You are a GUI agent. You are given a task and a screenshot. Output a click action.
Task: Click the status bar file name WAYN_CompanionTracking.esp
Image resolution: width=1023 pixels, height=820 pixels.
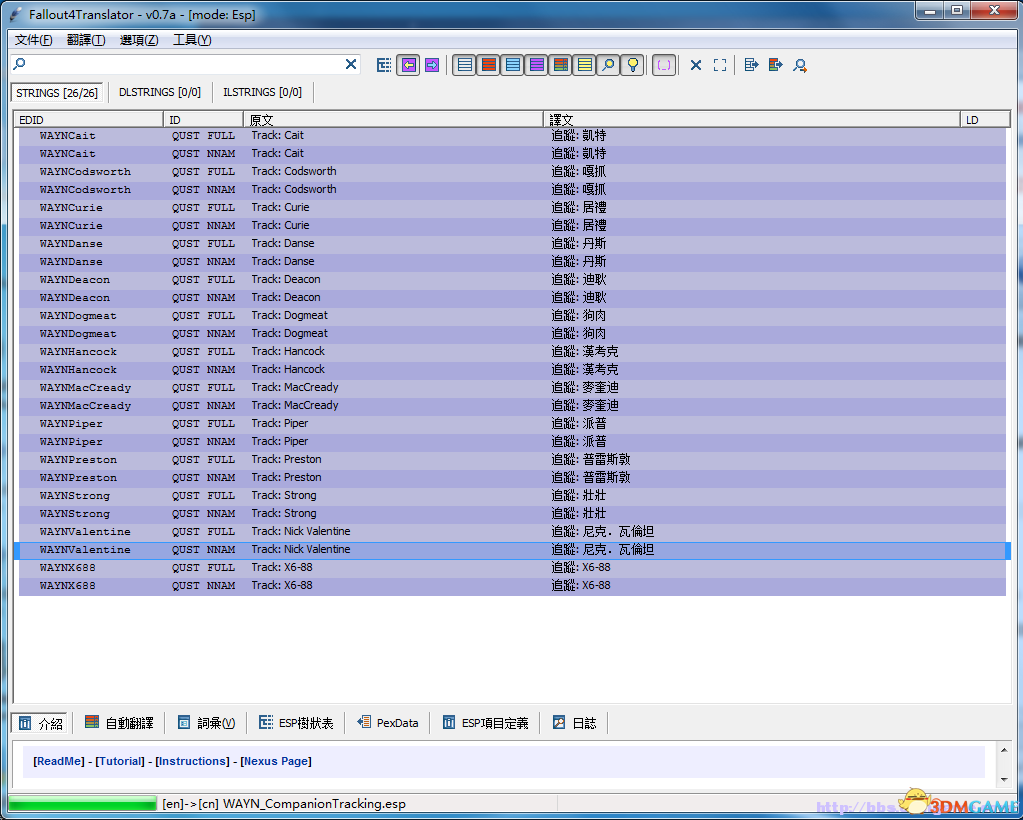(314, 804)
